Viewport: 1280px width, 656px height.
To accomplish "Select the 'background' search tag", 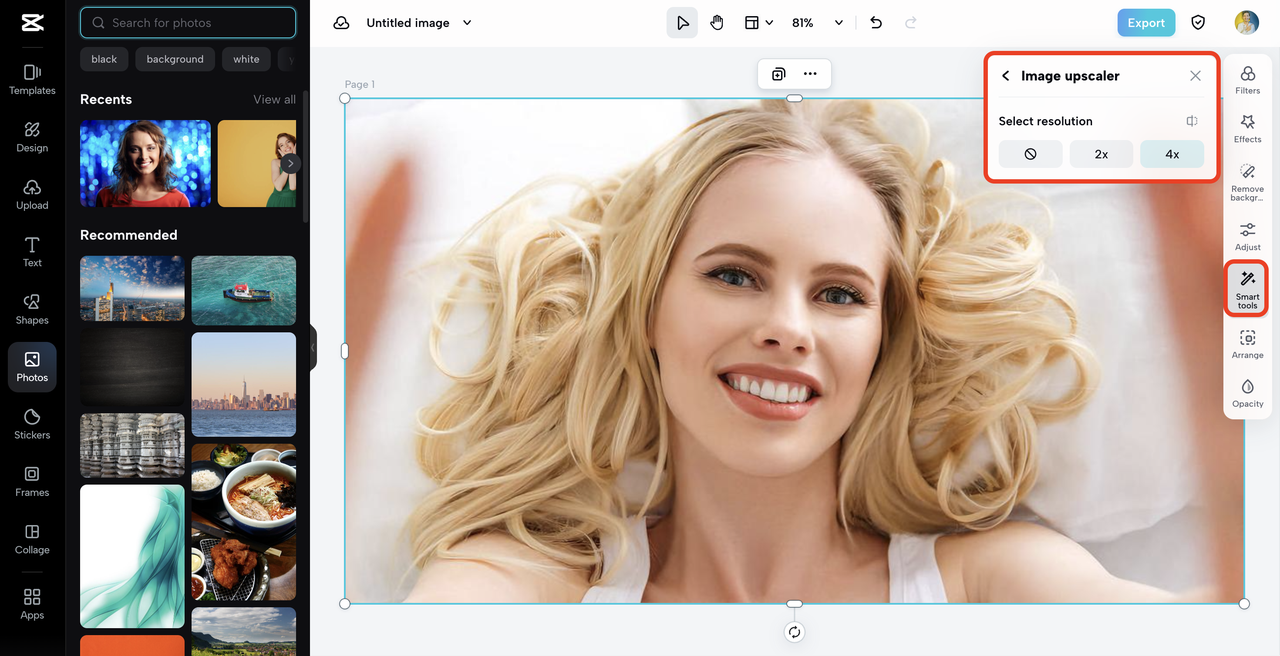I will pos(175,59).
